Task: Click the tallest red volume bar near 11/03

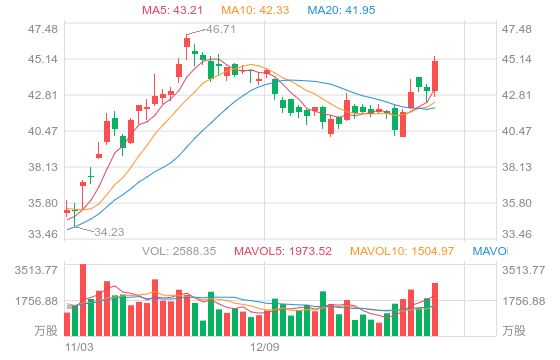Action: point(83,300)
